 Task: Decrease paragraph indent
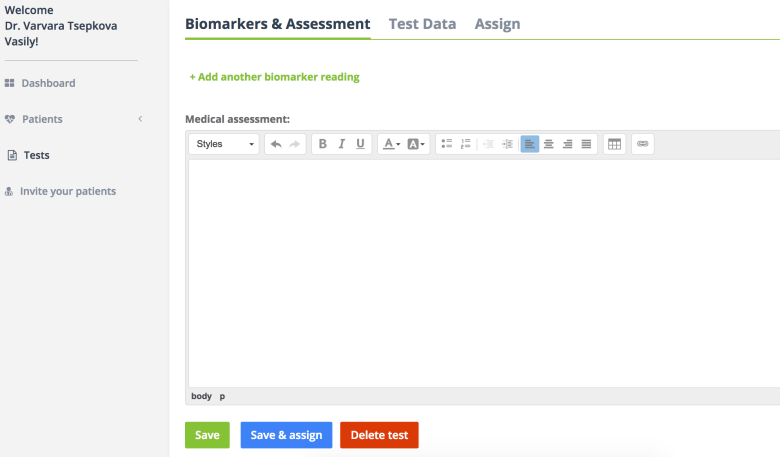click(x=488, y=144)
